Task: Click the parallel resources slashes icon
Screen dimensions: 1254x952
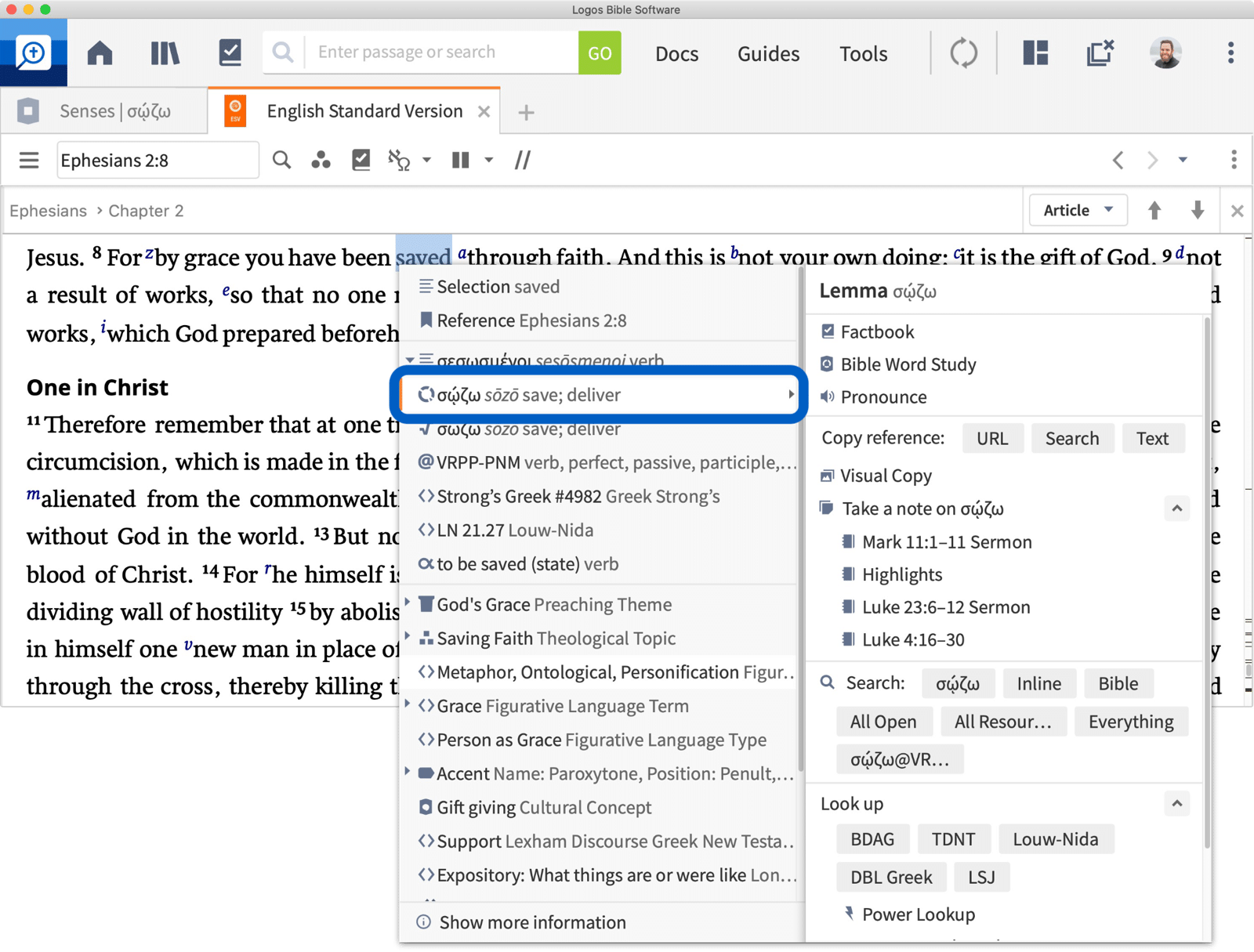Action: pyautogui.click(x=523, y=160)
